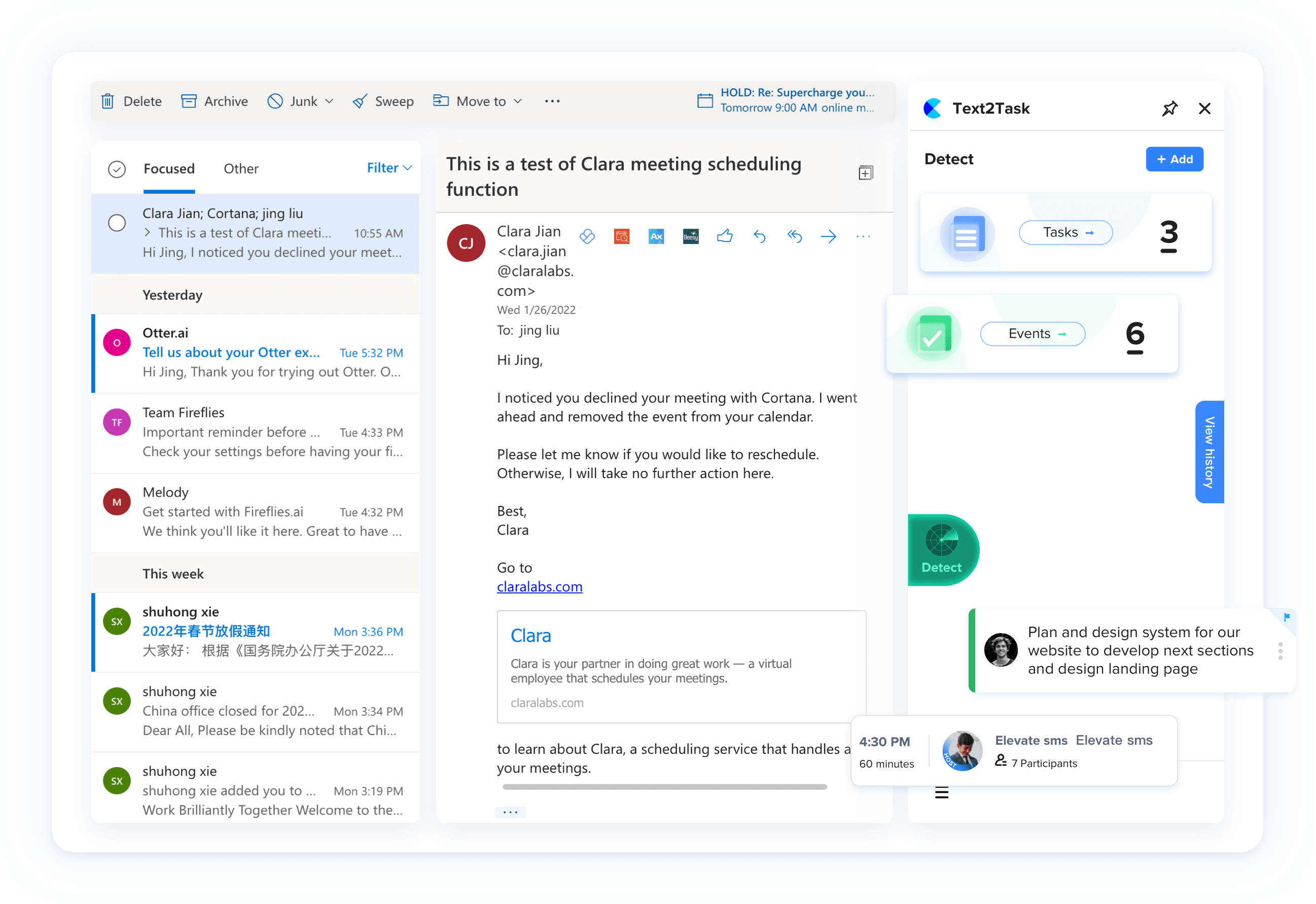Click the blue Ax add-in icon
The width and height of the screenshot is (1316, 904).
(656, 236)
